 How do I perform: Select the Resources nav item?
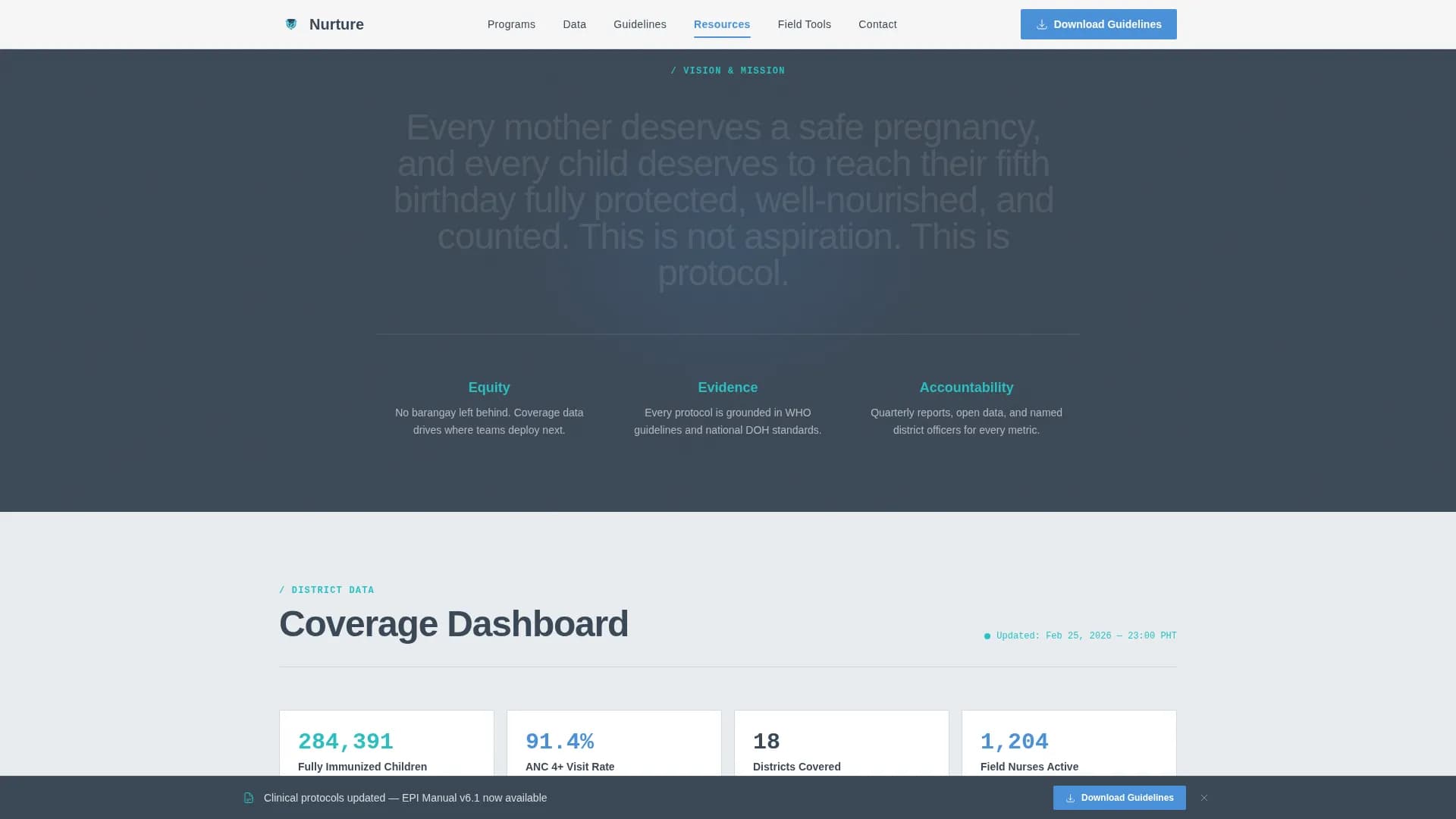point(722,24)
